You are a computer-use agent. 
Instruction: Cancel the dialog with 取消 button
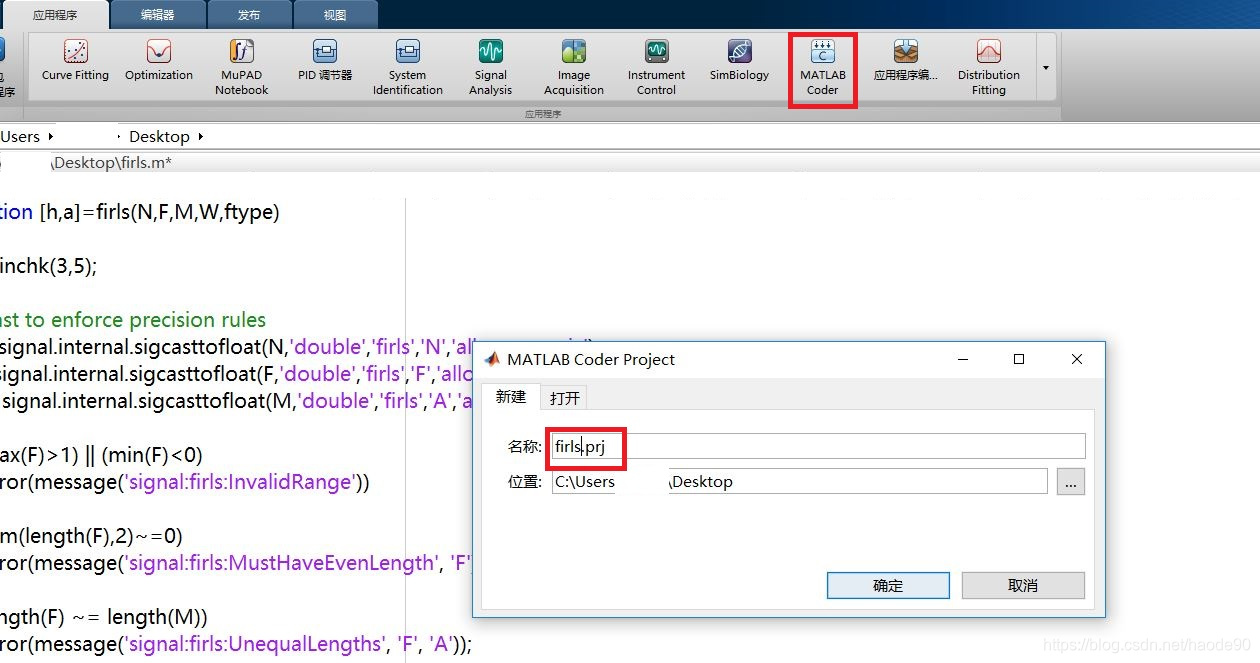(x=1023, y=585)
